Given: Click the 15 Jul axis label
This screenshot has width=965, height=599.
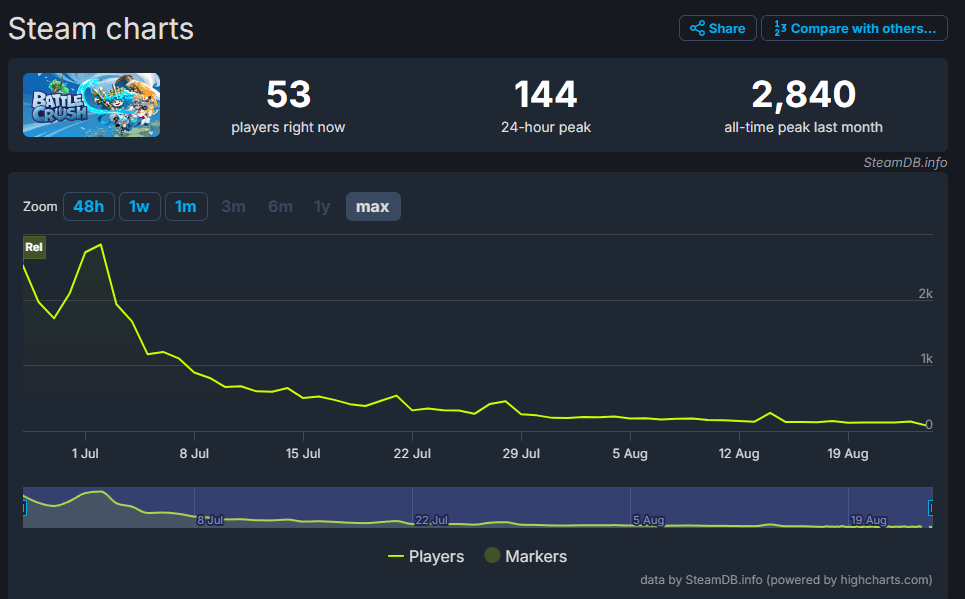Looking at the screenshot, I should [303, 454].
